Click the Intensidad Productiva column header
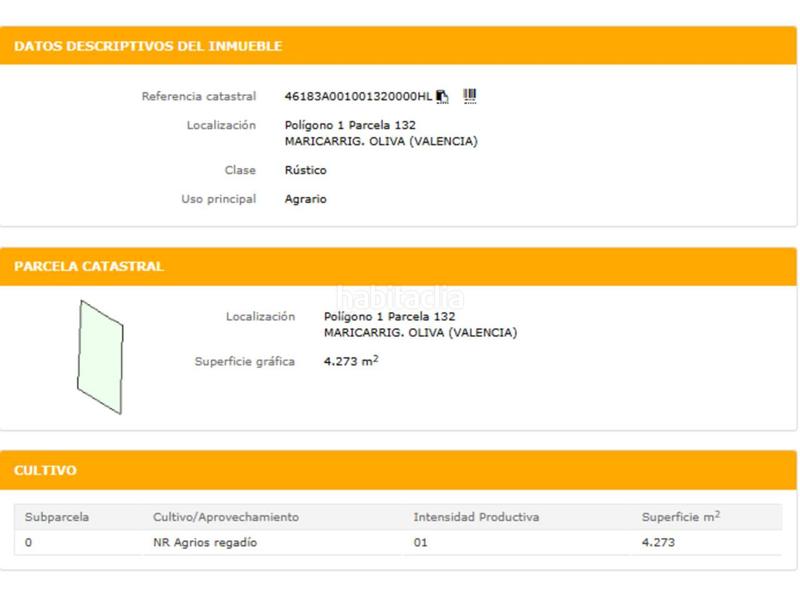 coord(476,517)
